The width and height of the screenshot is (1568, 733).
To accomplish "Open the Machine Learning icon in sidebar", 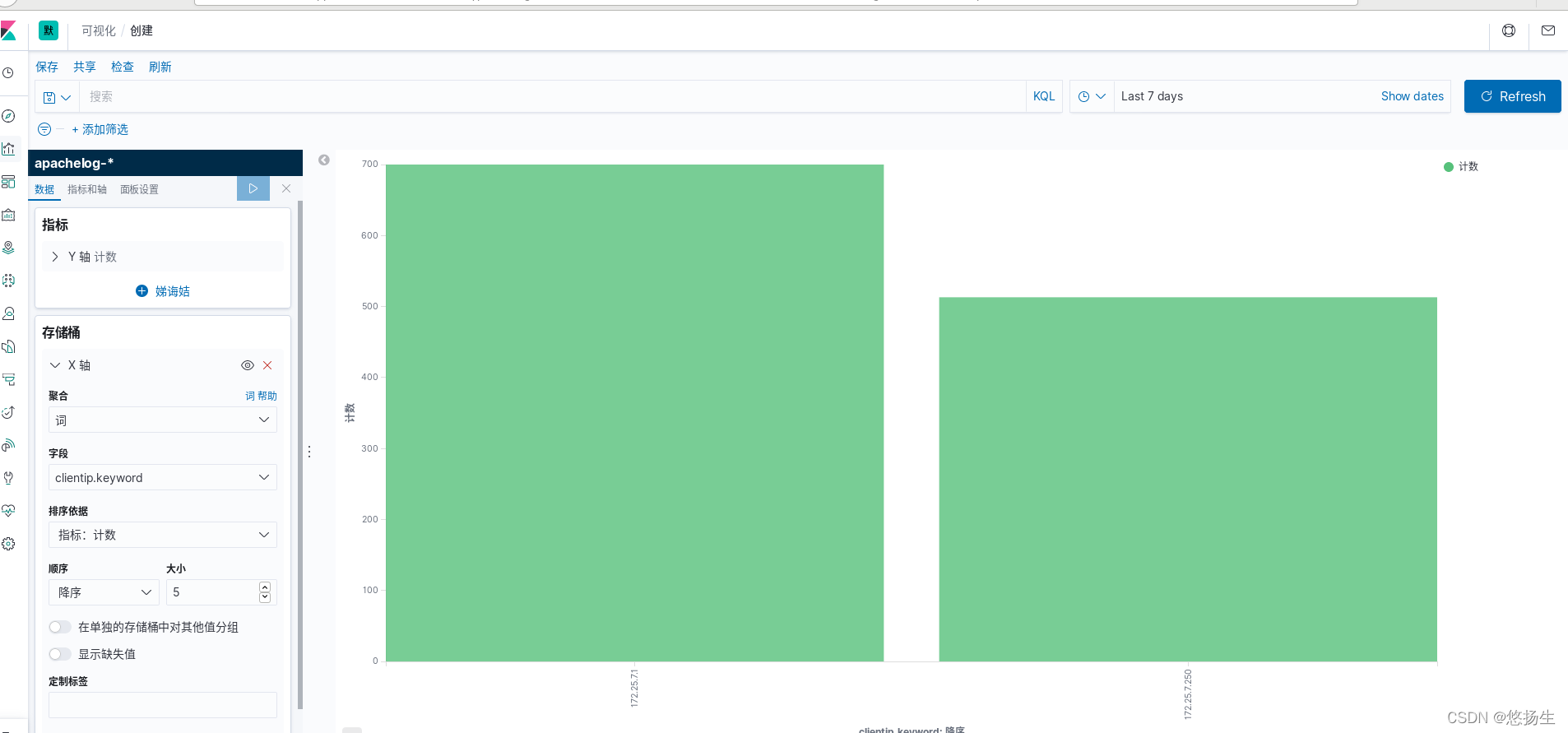I will pos(8,281).
